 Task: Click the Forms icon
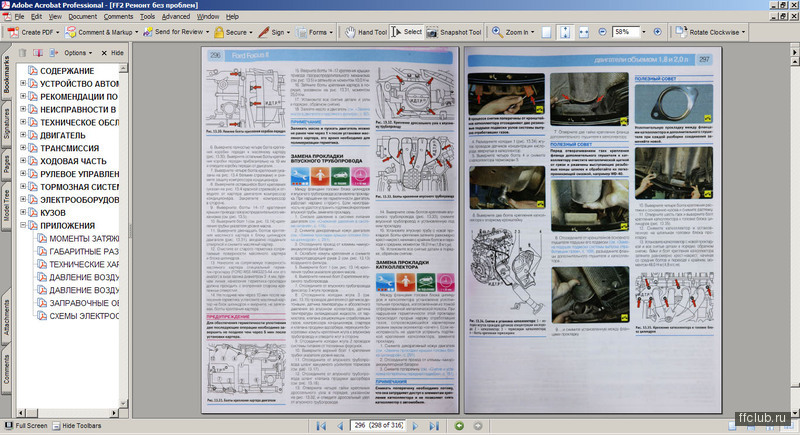(x=302, y=32)
